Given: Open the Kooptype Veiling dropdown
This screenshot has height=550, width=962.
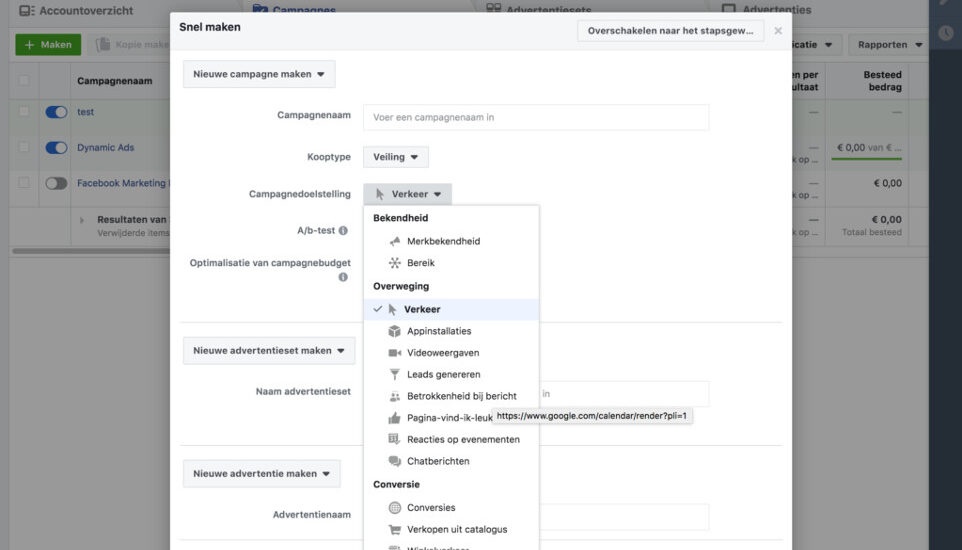Looking at the screenshot, I should (x=396, y=157).
